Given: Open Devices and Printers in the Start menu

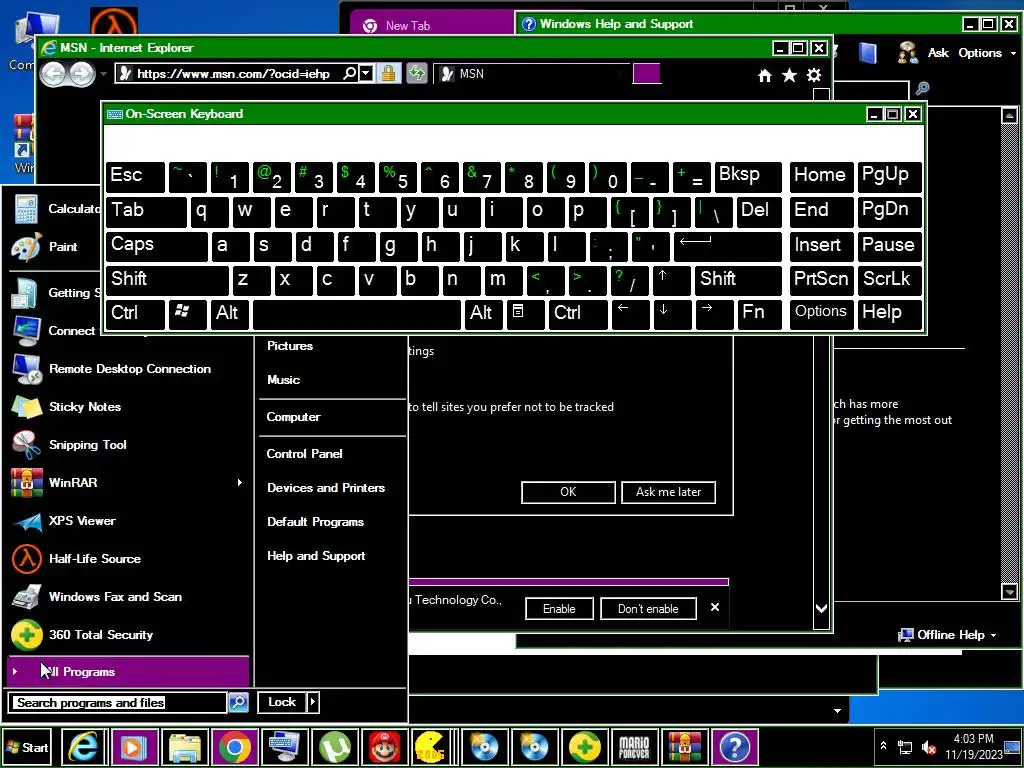Looking at the screenshot, I should [x=326, y=488].
